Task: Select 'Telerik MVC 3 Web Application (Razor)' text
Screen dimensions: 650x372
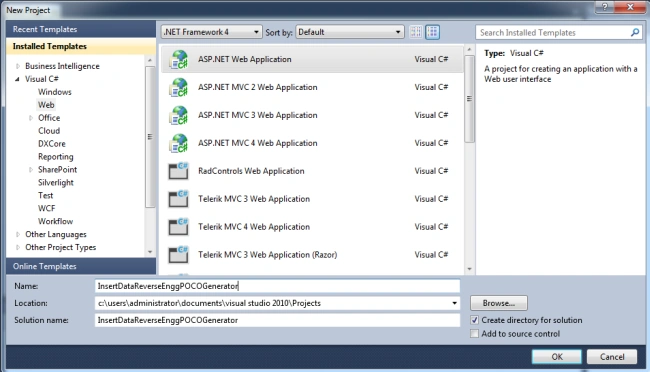Action: pyautogui.click(x=267, y=255)
